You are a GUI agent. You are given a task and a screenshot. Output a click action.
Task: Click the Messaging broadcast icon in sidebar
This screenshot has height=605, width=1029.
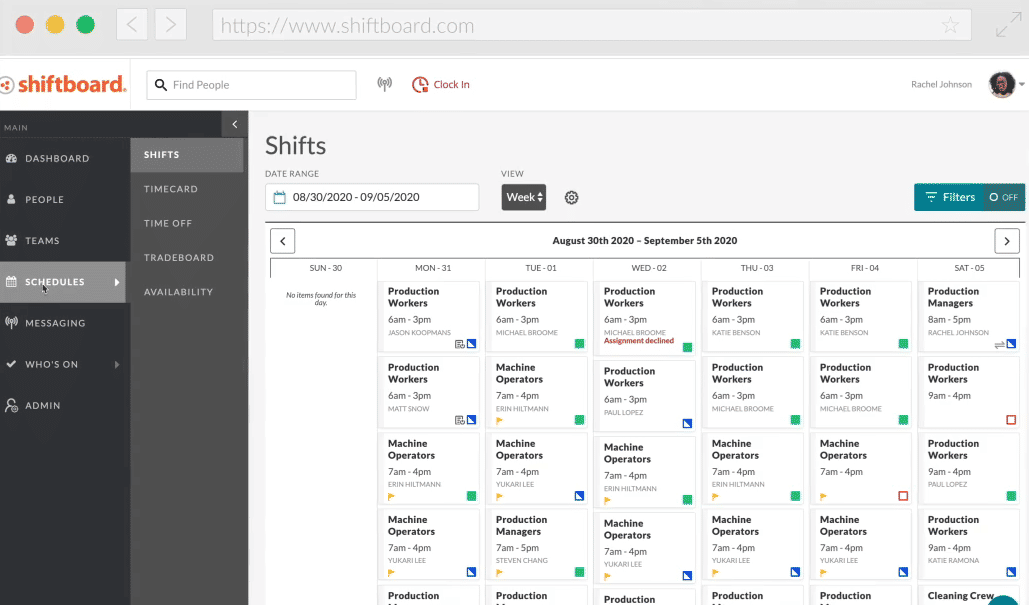[x=12, y=323]
